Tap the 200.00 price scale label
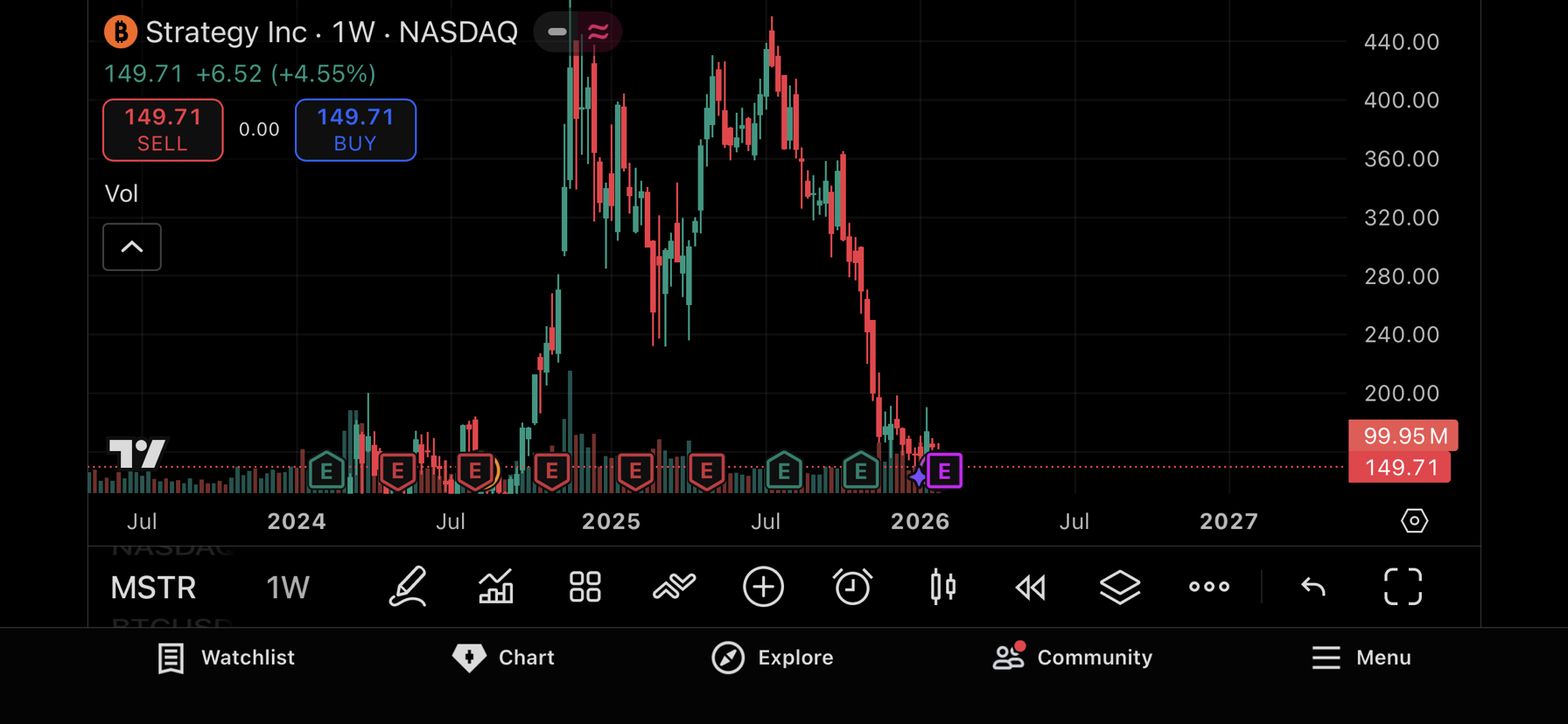Screen dimensions: 1568x724 tap(1402, 393)
